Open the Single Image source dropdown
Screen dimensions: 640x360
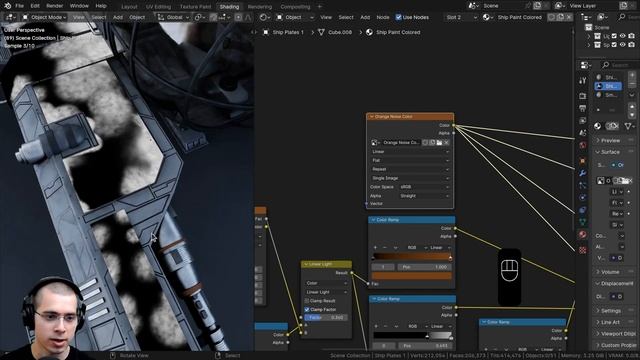click(x=410, y=178)
